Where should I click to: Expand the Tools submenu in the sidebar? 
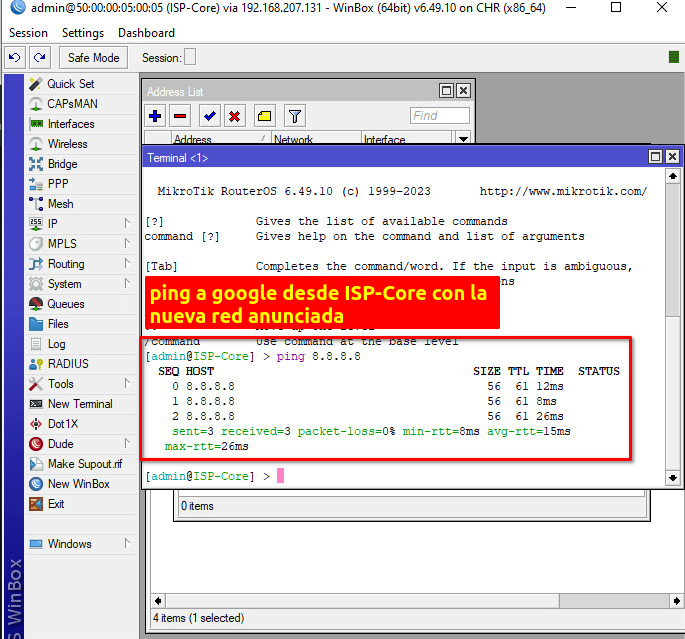(x=127, y=383)
